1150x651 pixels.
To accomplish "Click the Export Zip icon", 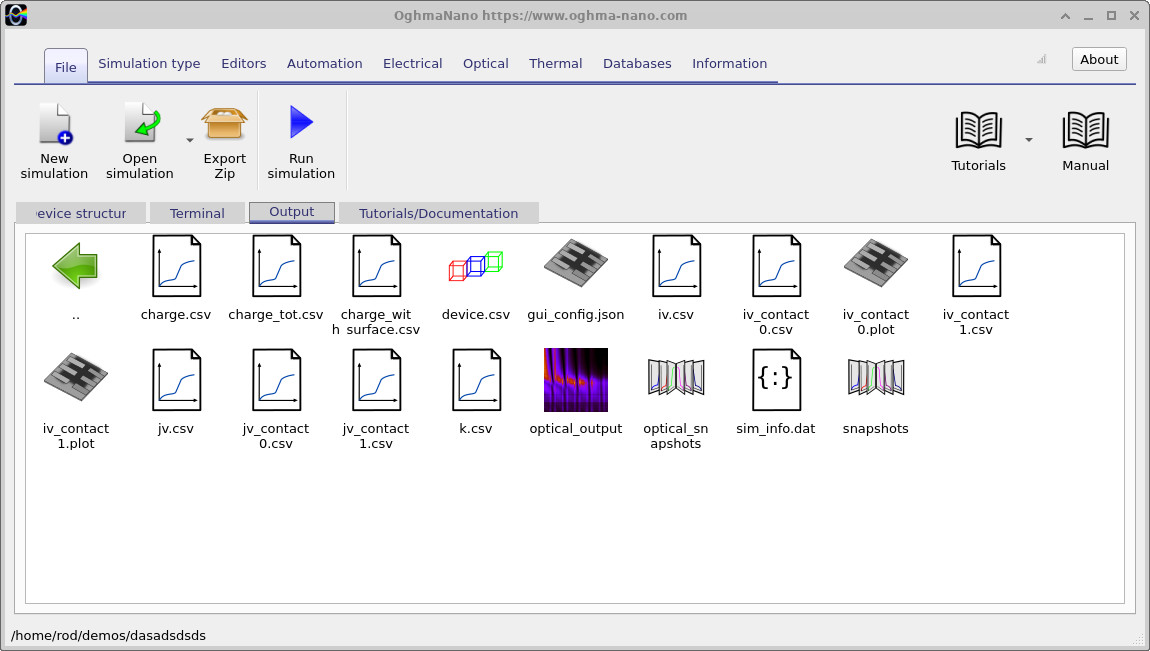I will coord(224,123).
